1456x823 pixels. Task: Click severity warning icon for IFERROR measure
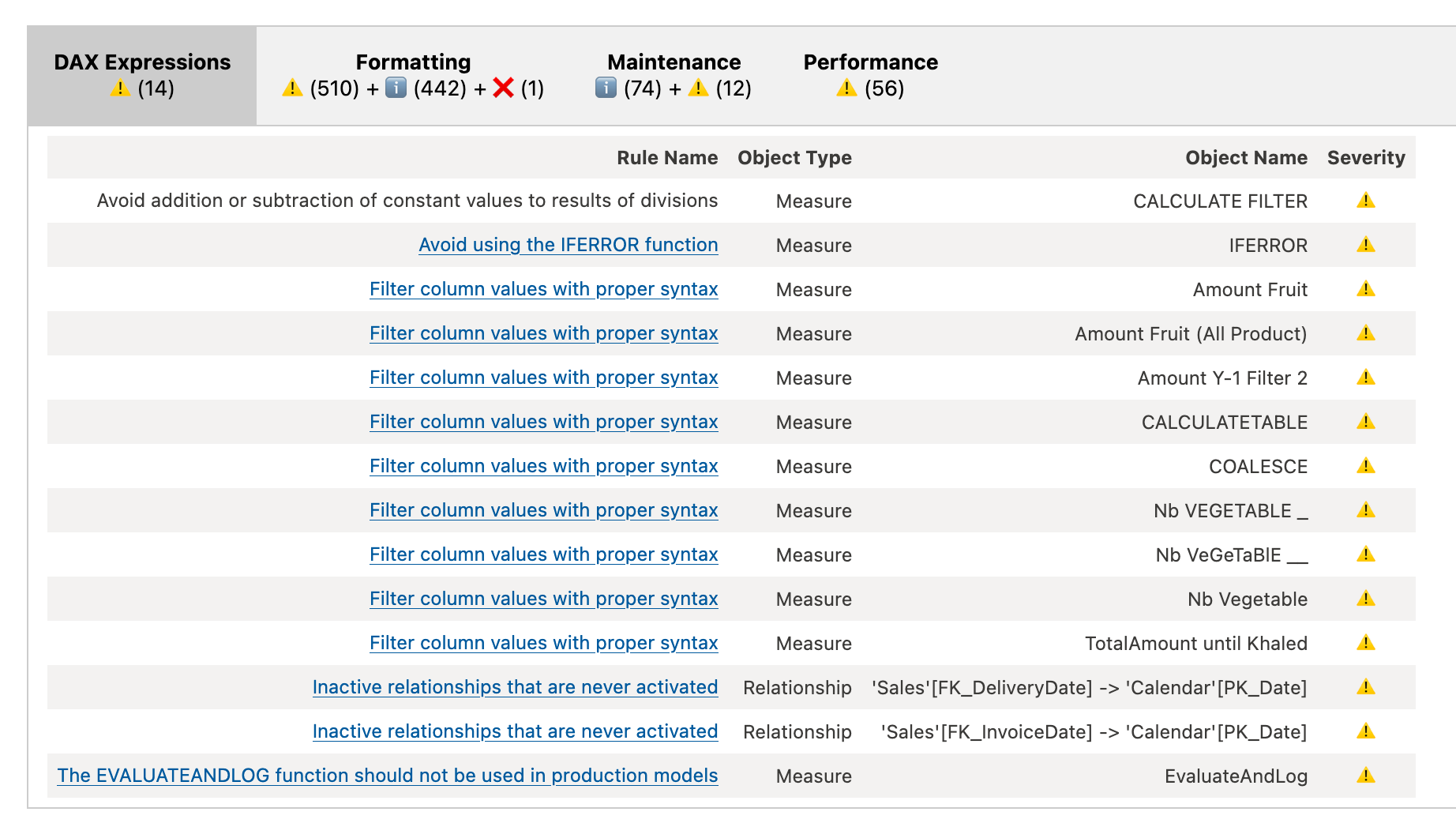pos(1366,245)
